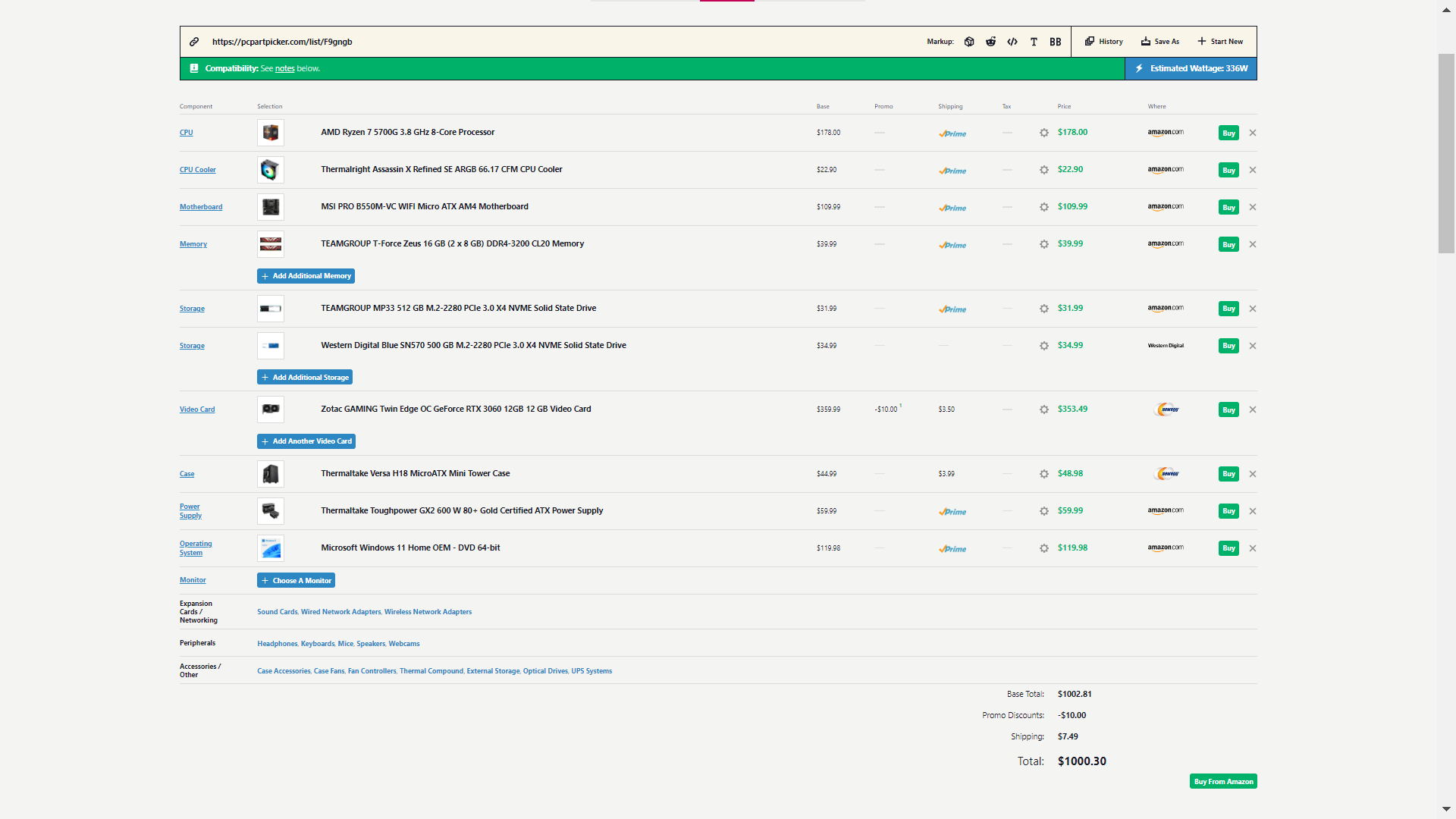Toggle the Power Supply settings gear
1456x819 pixels.
(x=1044, y=510)
